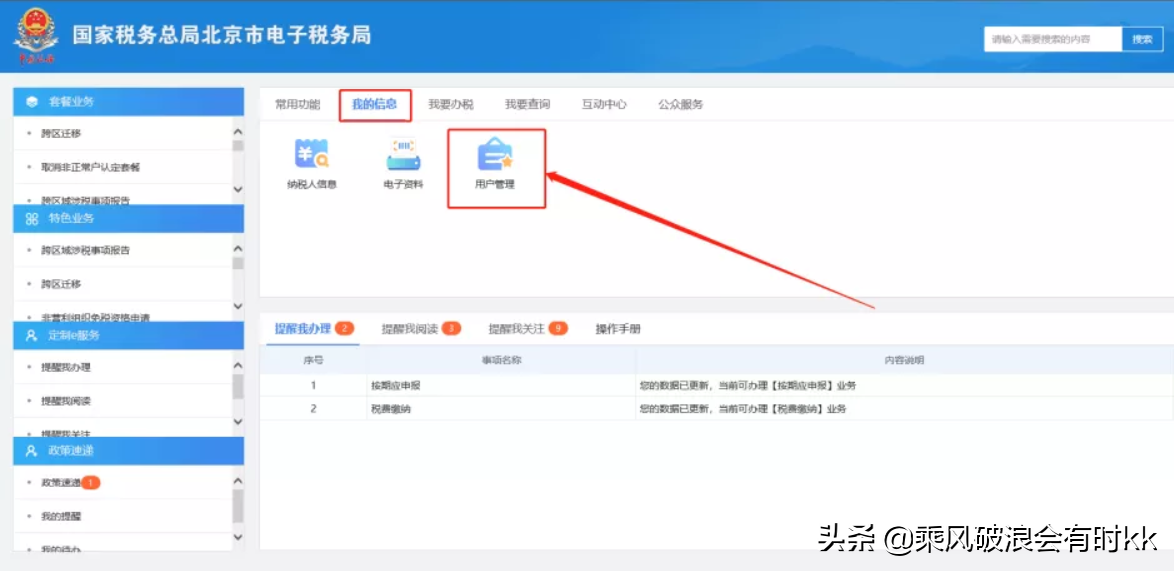Open the 纳税人信息 icon
The image size is (1174, 571).
(x=311, y=164)
